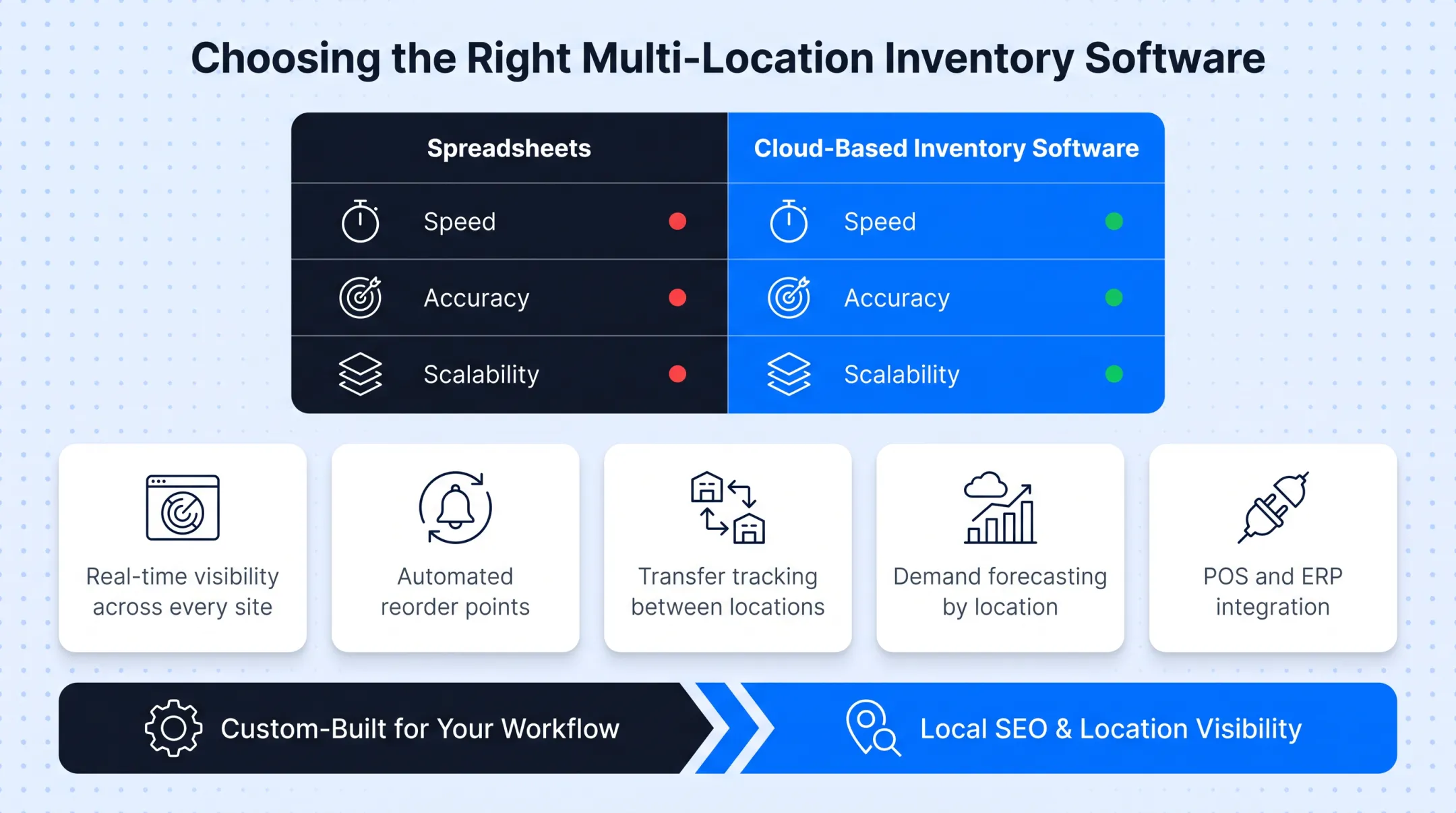Click the layers icon in Spreadsheets Scalability row
Image resolution: width=1456 pixels, height=813 pixels.
point(361,373)
